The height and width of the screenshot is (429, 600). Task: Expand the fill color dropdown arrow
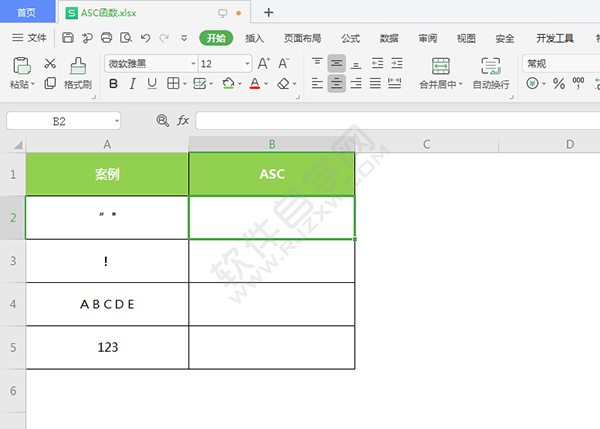coord(240,84)
